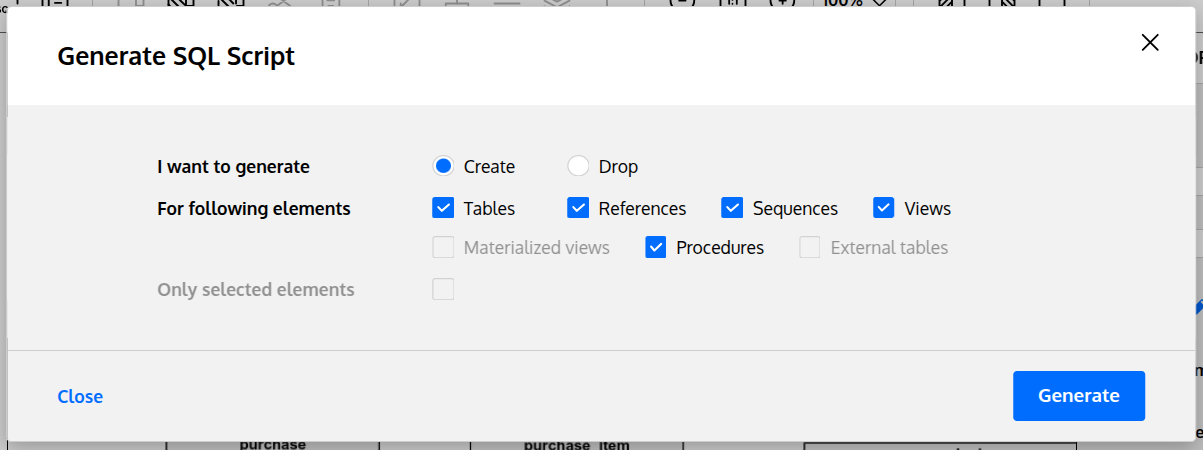
Task: Toggle the Views checkbox
Action: tap(884, 208)
